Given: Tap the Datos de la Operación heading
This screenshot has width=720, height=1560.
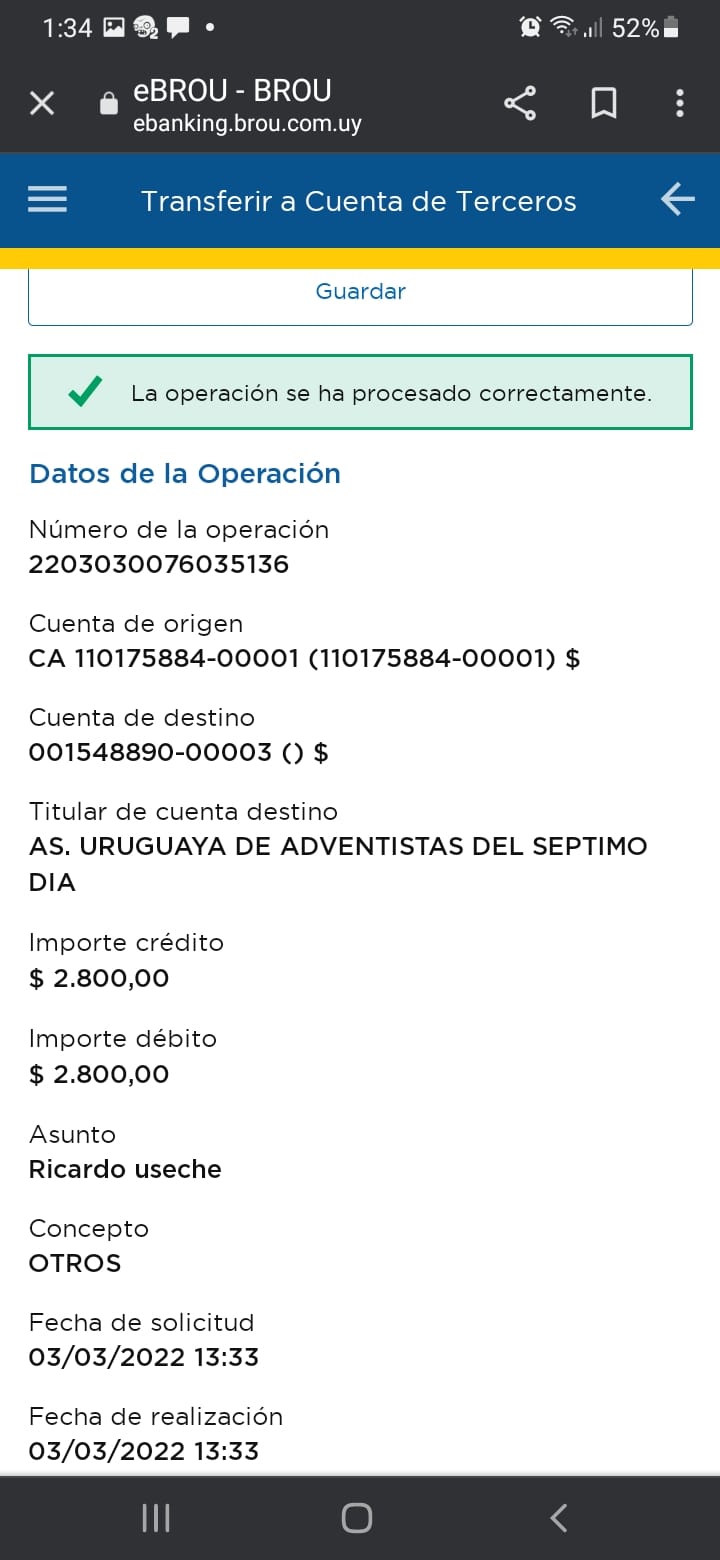Looking at the screenshot, I should pos(185,473).
